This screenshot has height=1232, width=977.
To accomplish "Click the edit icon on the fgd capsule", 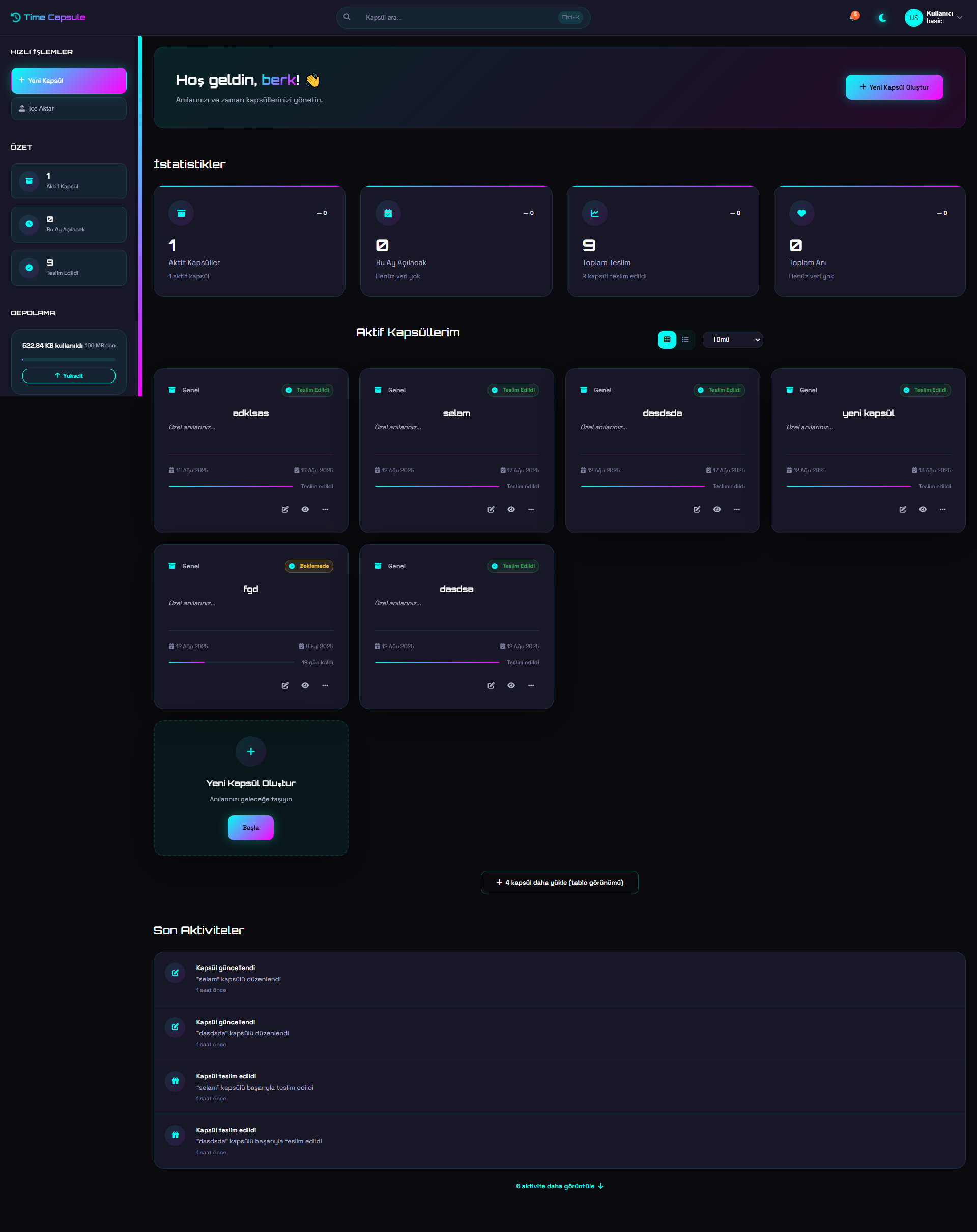I will coord(284,685).
